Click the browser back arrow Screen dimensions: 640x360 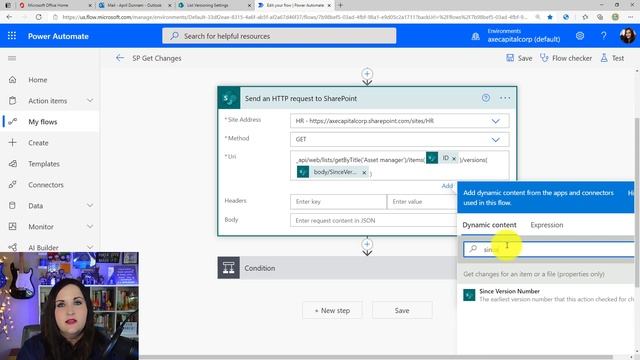(x=9, y=17)
